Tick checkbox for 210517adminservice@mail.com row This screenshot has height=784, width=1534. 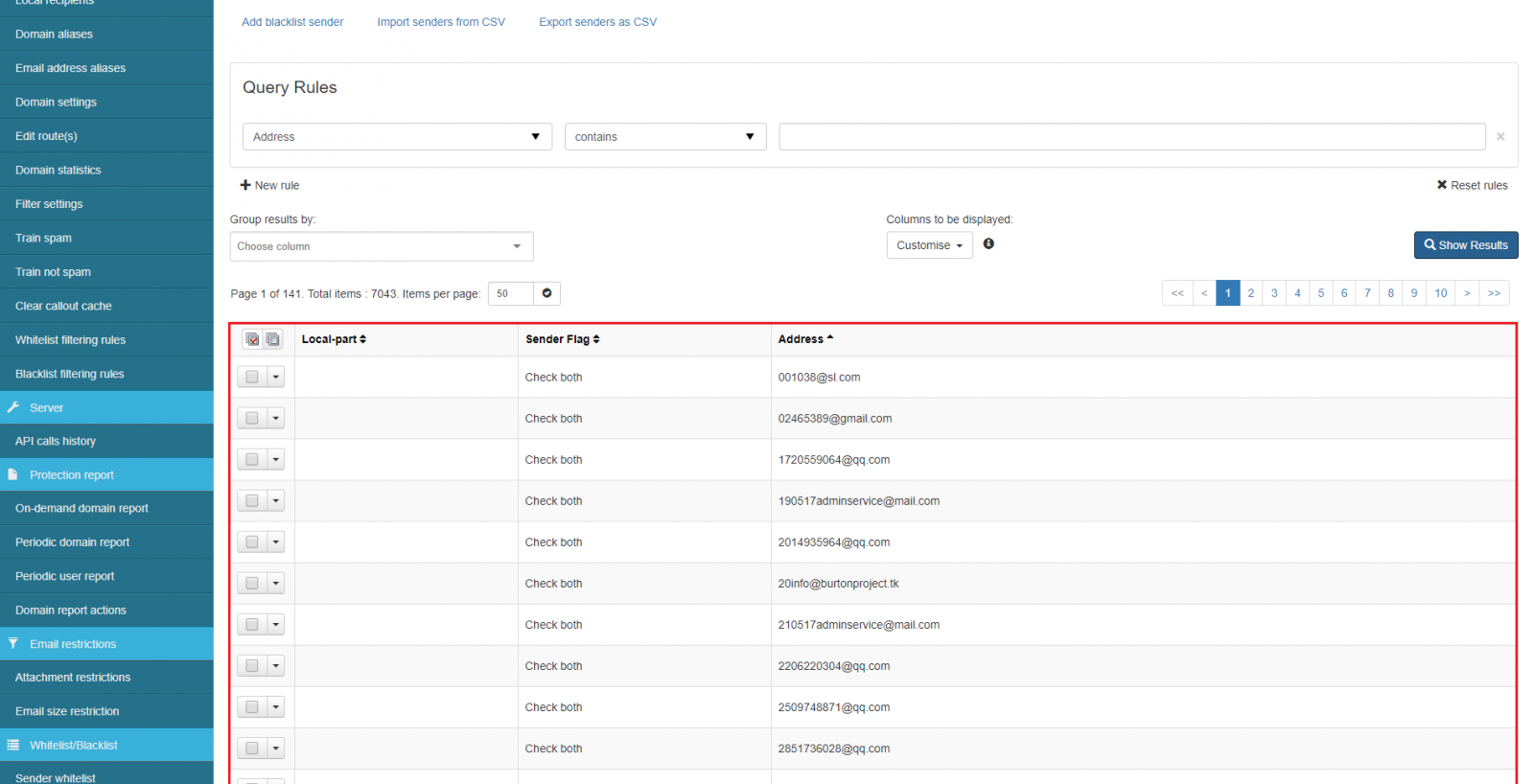point(252,625)
